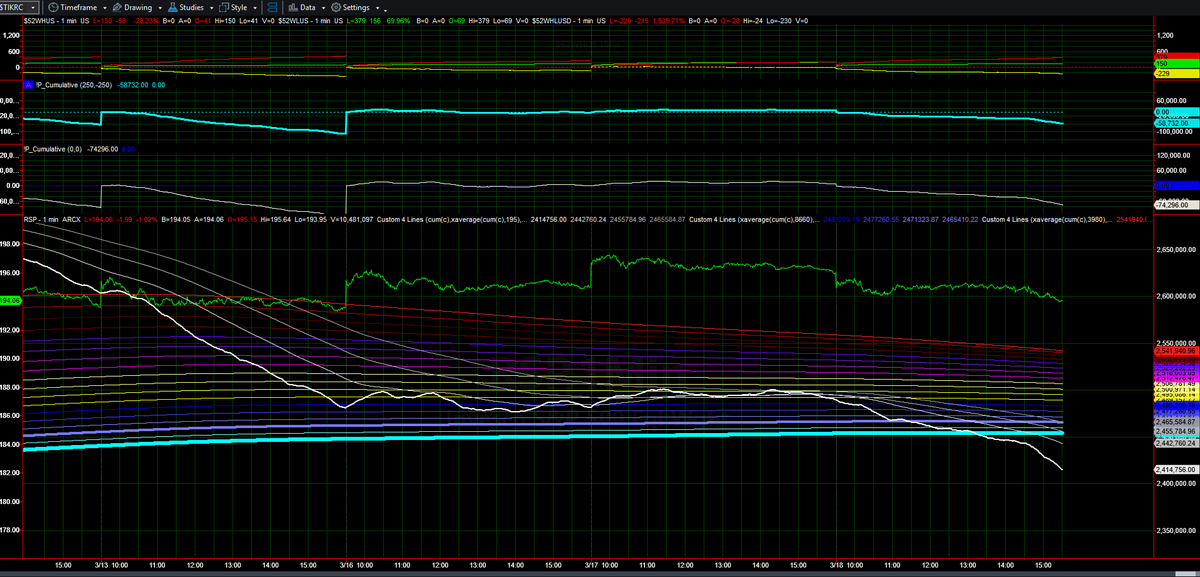Click the -74,296.00 axis value label
1200x577 pixels.
(1176, 204)
